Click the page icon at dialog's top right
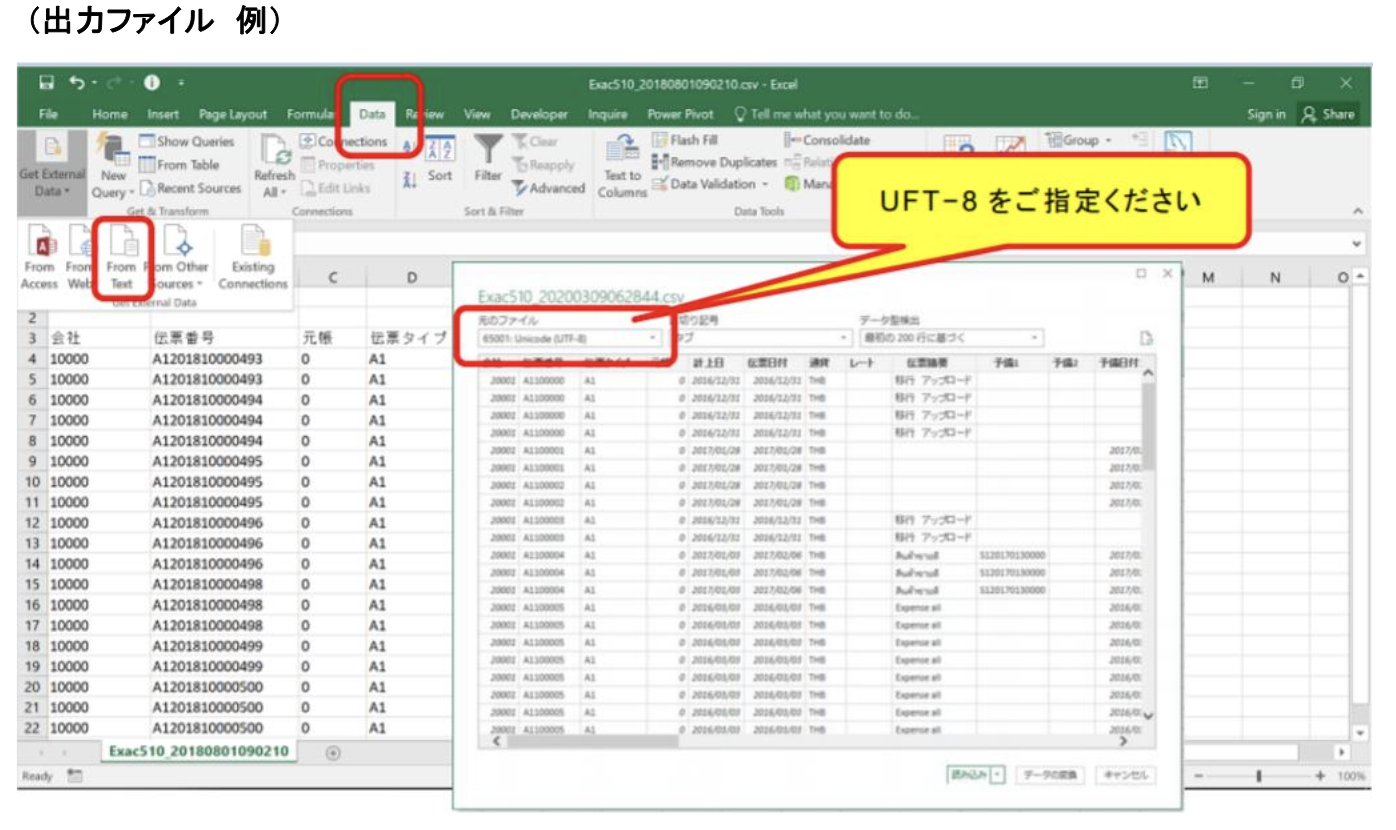 pyautogui.click(x=1147, y=340)
